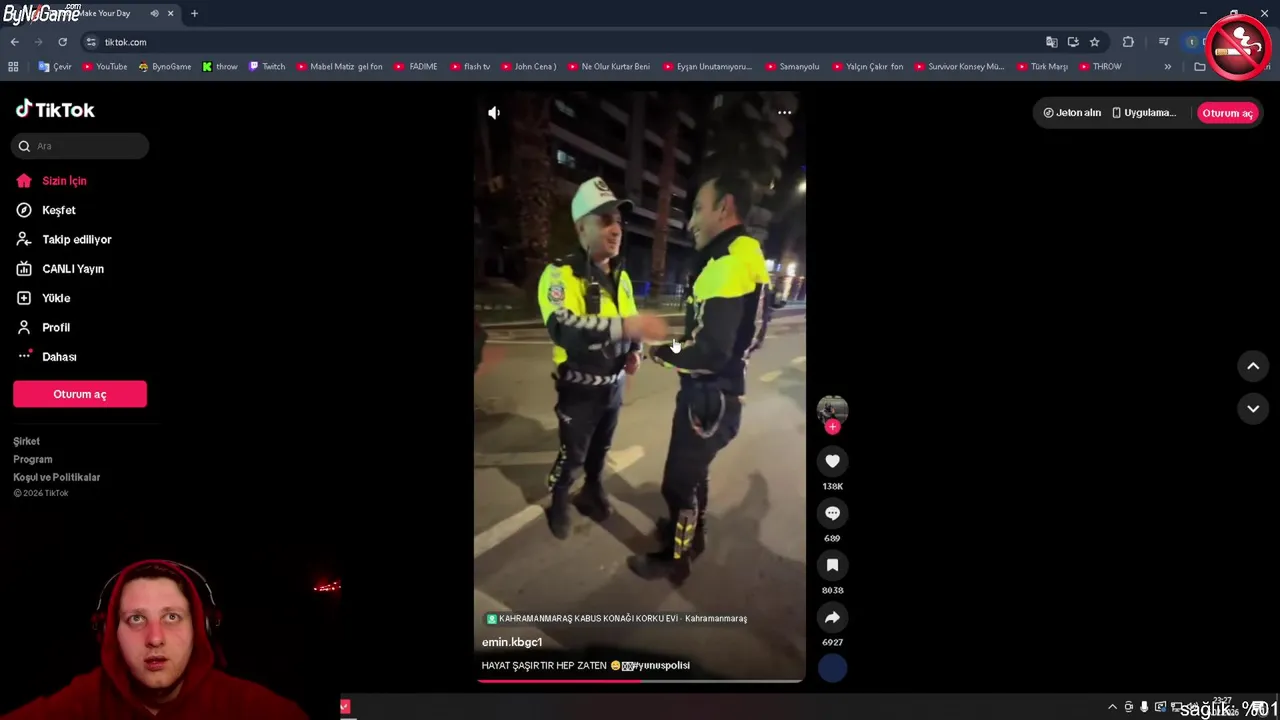This screenshot has width=1280, height=720.
Task: Toggle the video mute speaker icon
Action: [494, 113]
